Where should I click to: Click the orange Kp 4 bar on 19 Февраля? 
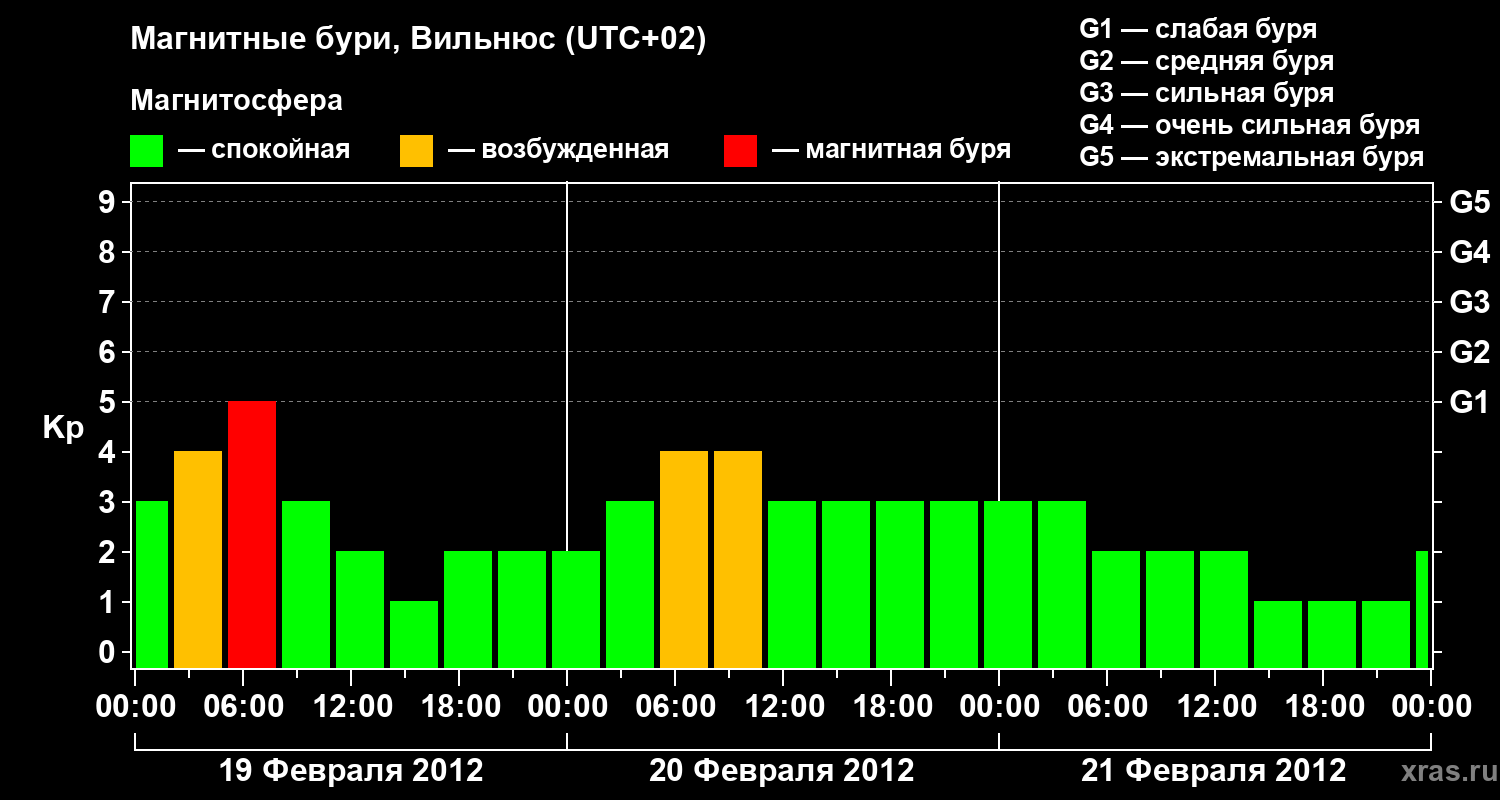pos(198,559)
